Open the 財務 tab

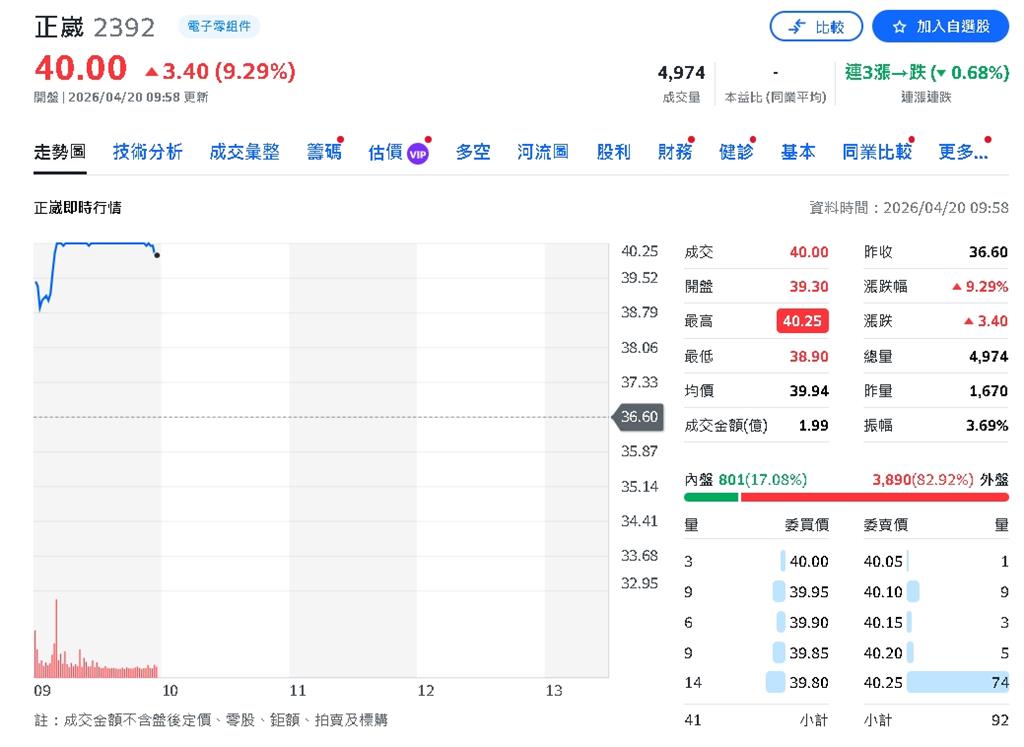pyautogui.click(x=675, y=152)
